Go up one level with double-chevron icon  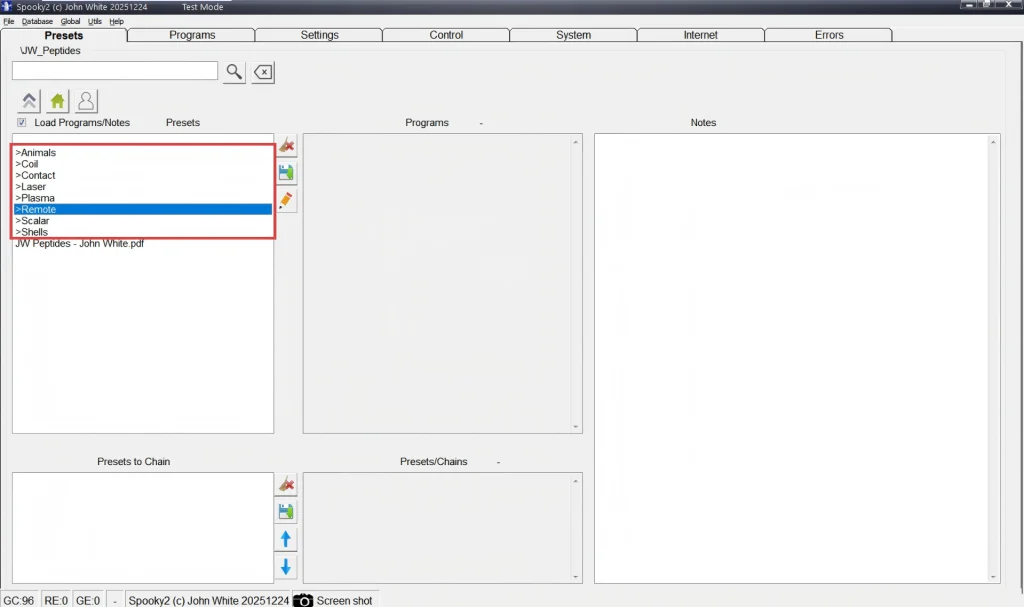click(29, 101)
